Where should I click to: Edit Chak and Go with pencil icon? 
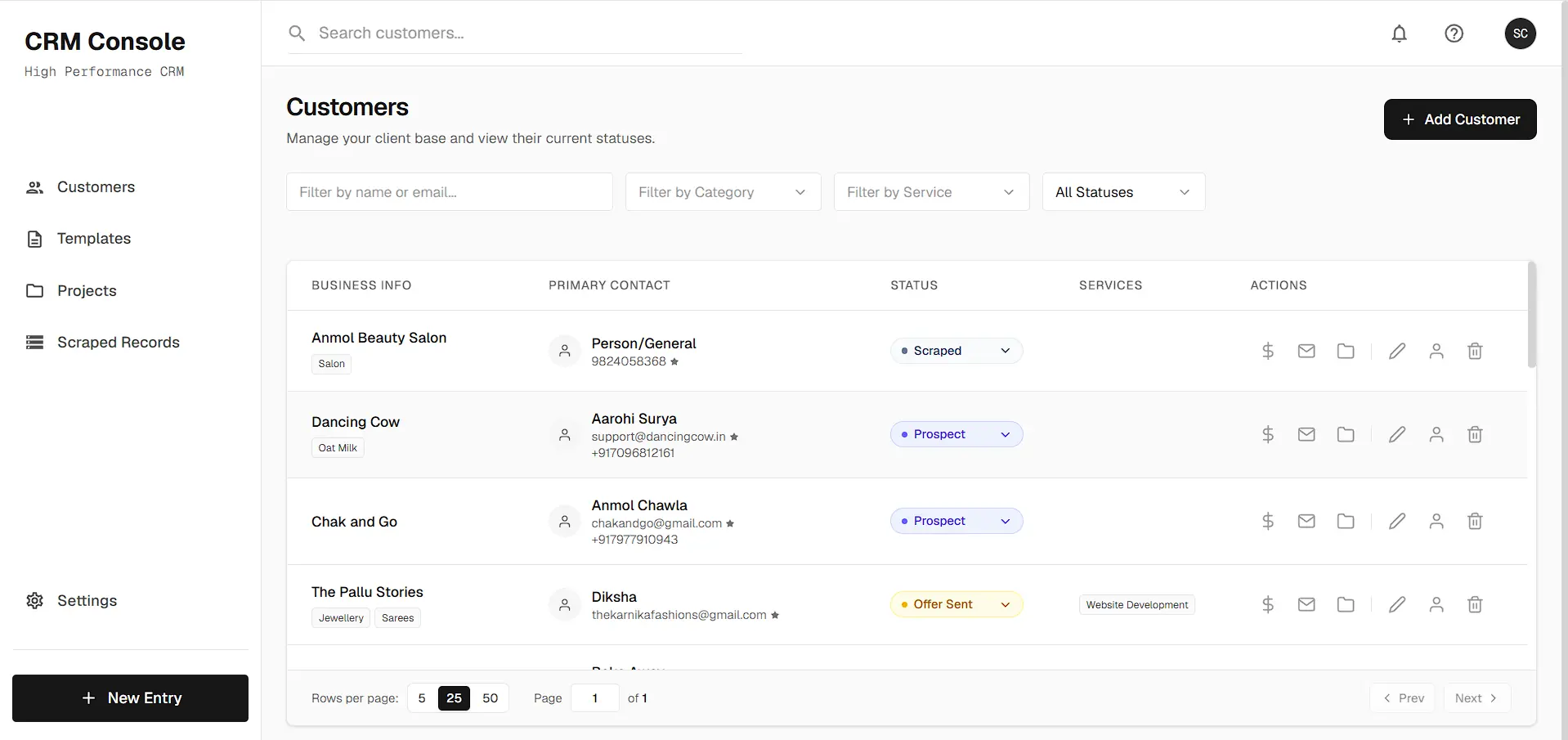click(1397, 521)
